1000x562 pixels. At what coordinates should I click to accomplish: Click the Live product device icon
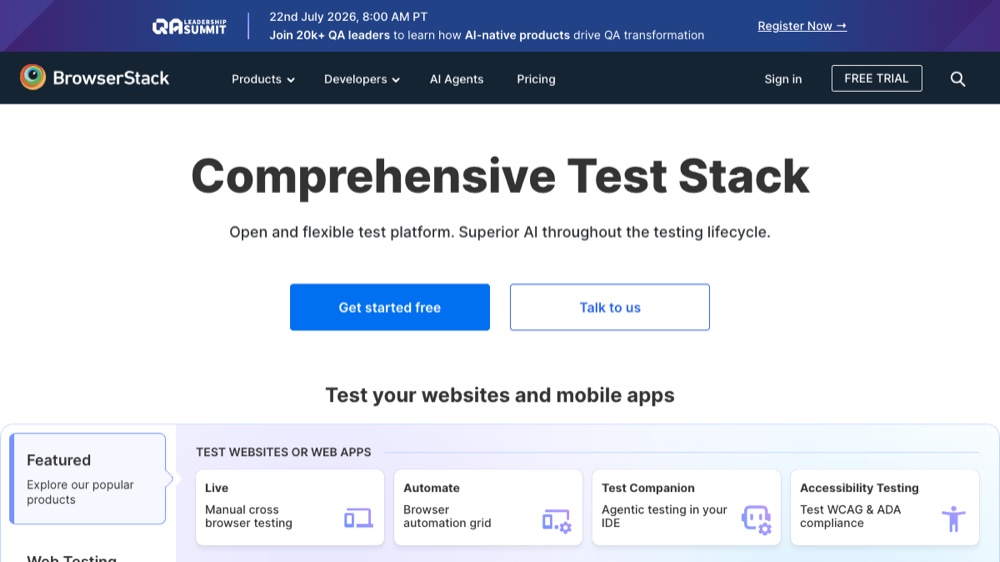tap(358, 518)
